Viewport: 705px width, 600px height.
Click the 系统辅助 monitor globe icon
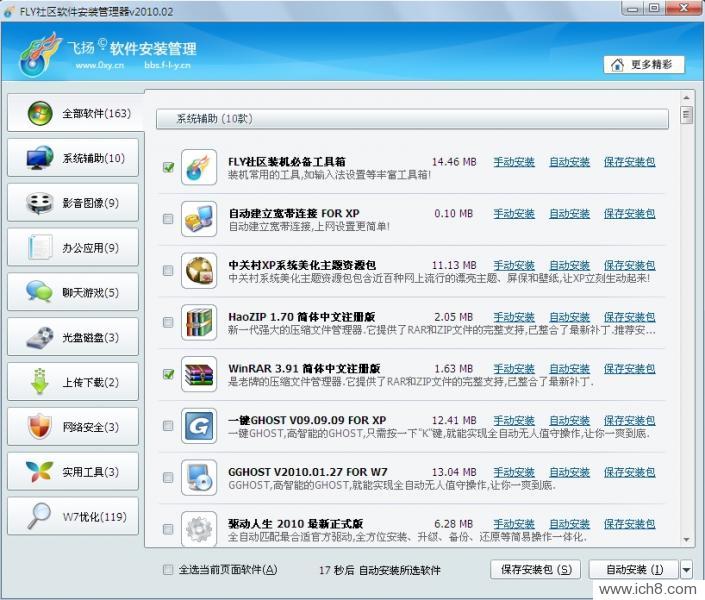pos(40,158)
